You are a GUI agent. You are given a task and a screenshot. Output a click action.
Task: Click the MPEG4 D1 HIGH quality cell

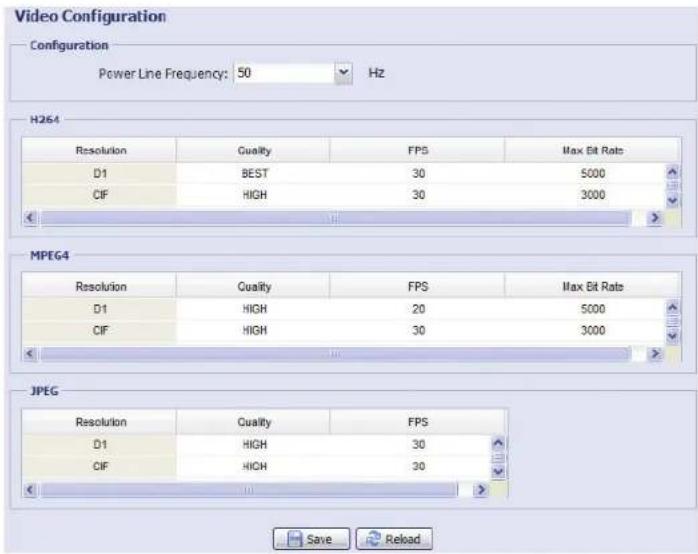click(253, 309)
